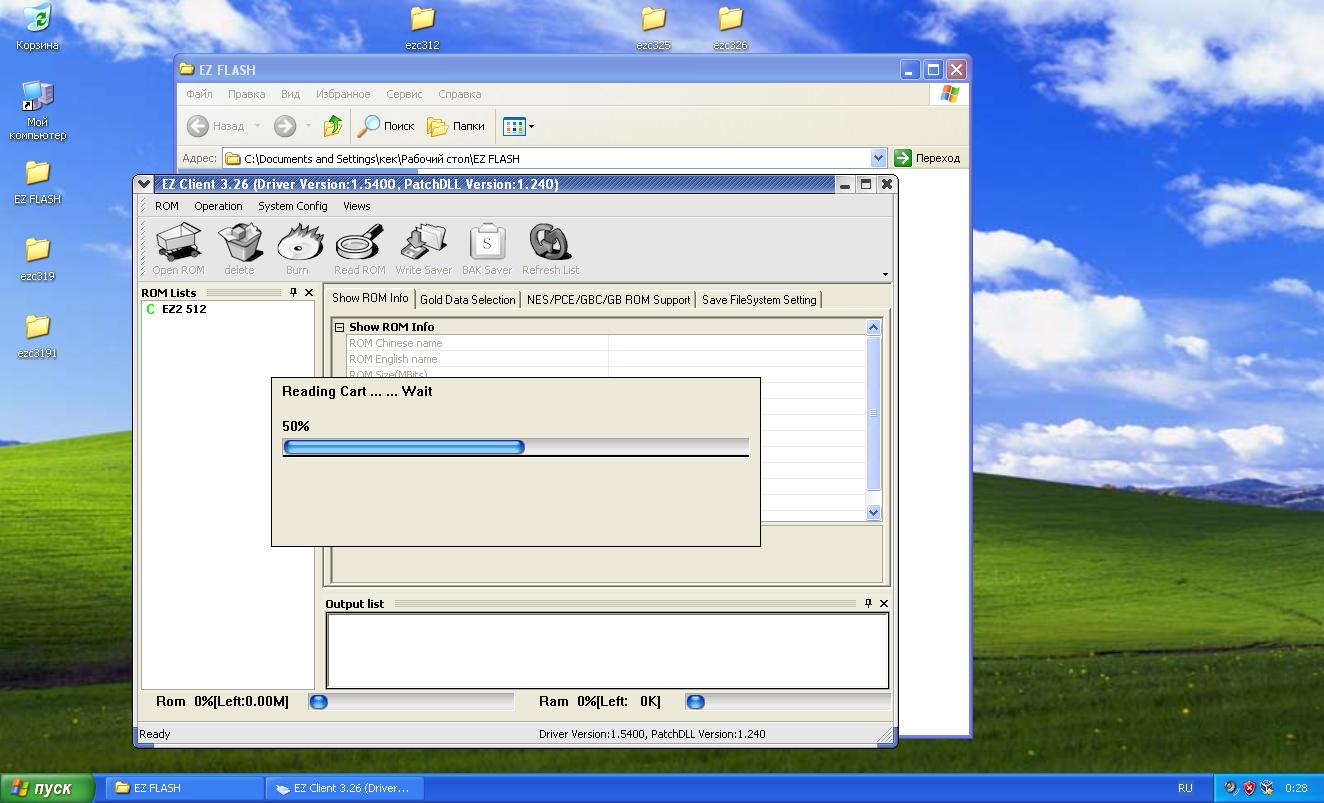Viewport: 1324px width, 803px height.
Task: Select the ezc325 desktop folder
Action: coord(653,18)
